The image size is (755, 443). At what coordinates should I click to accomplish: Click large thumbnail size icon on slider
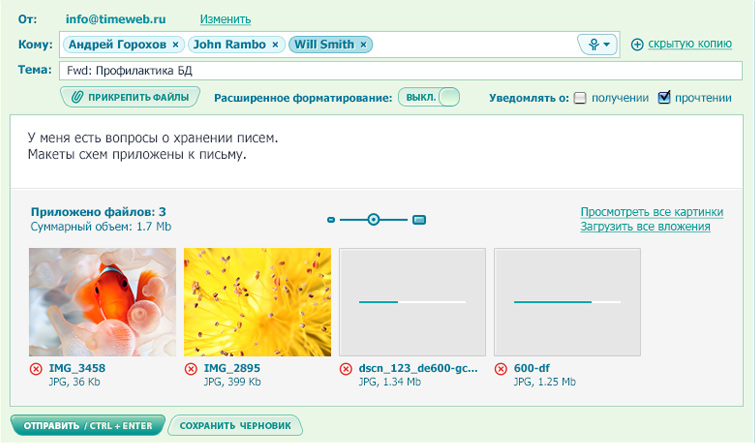419,220
